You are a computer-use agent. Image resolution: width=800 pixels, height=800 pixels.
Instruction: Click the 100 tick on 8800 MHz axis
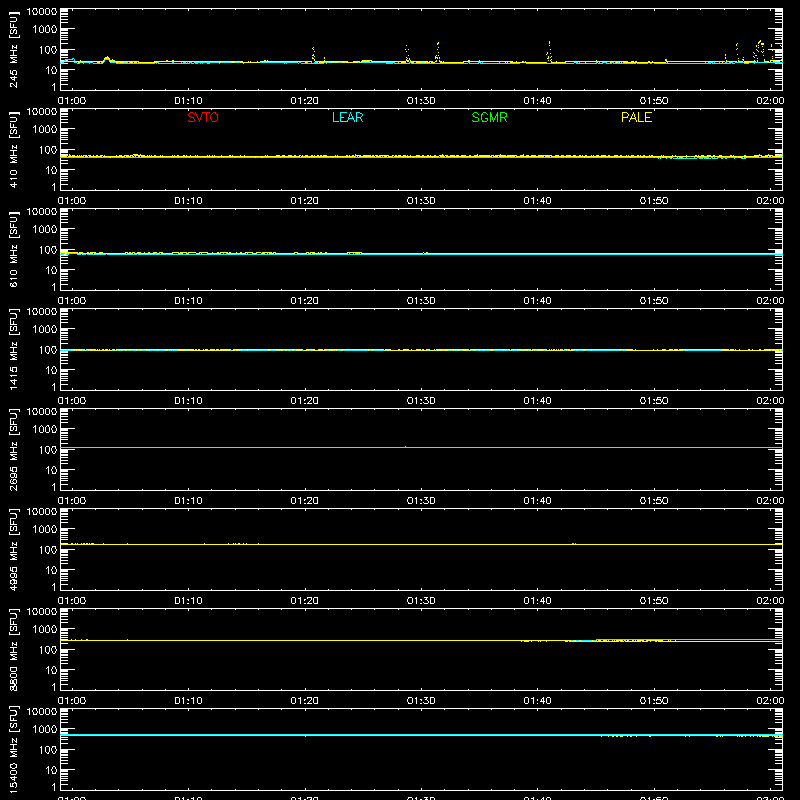point(48,650)
